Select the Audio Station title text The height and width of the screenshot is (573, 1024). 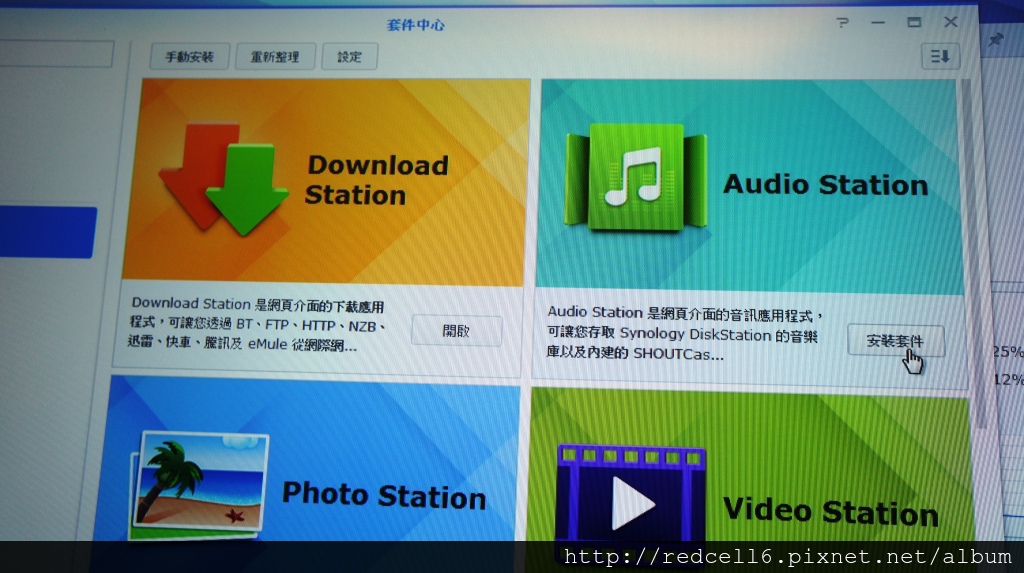[x=825, y=185]
